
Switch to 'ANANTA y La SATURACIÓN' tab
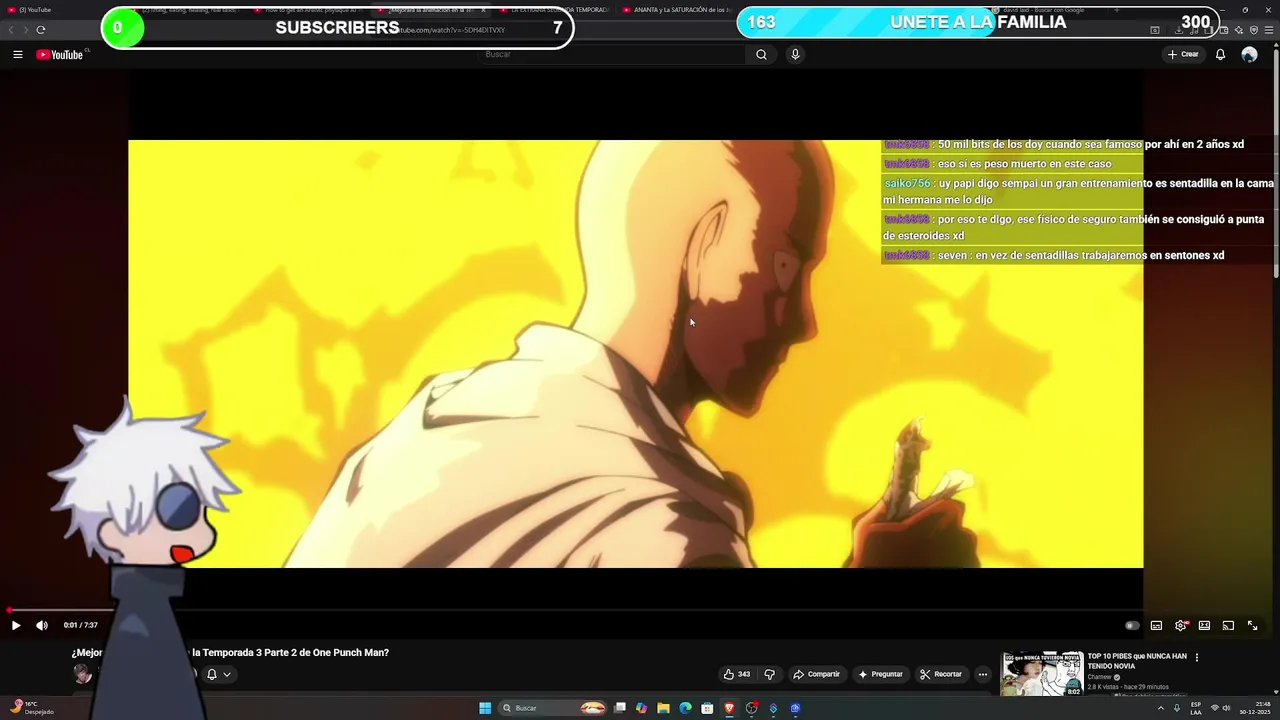point(676,10)
